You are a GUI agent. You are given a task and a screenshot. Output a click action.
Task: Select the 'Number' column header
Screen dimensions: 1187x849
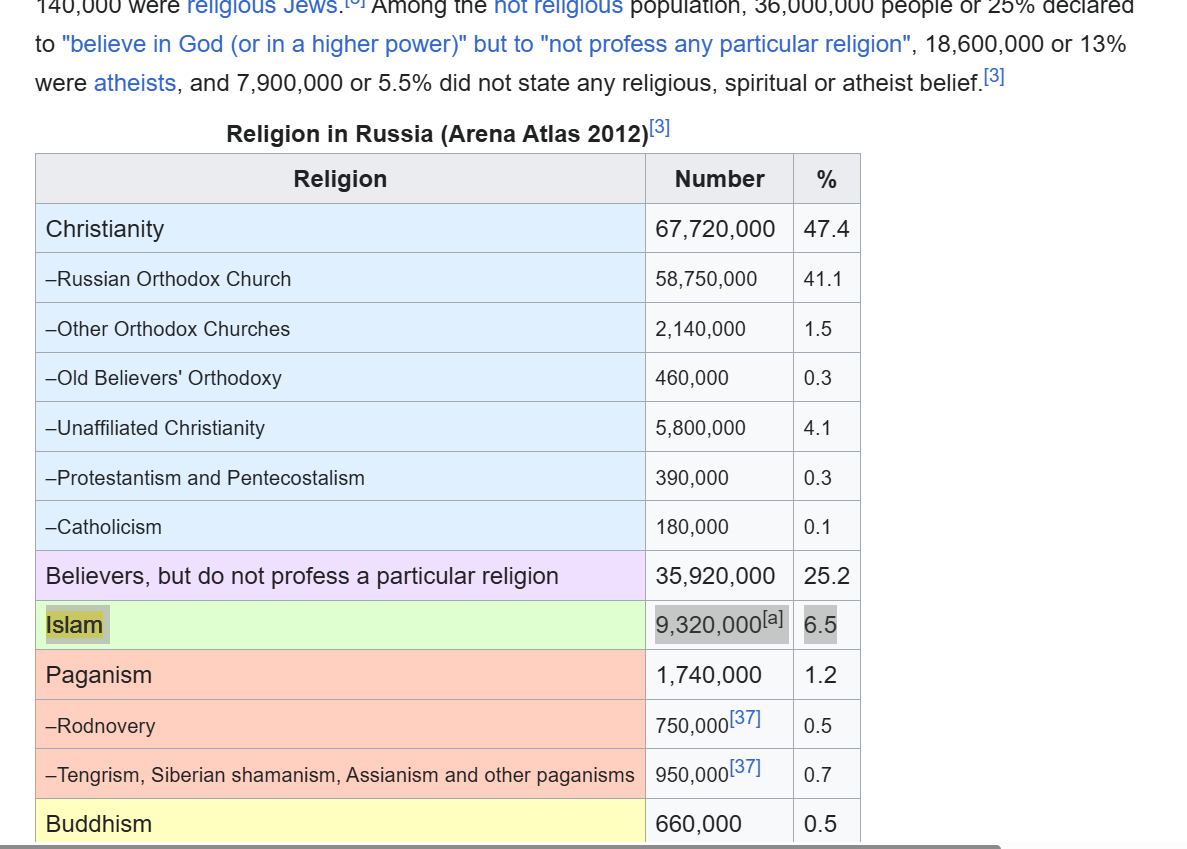tap(719, 179)
